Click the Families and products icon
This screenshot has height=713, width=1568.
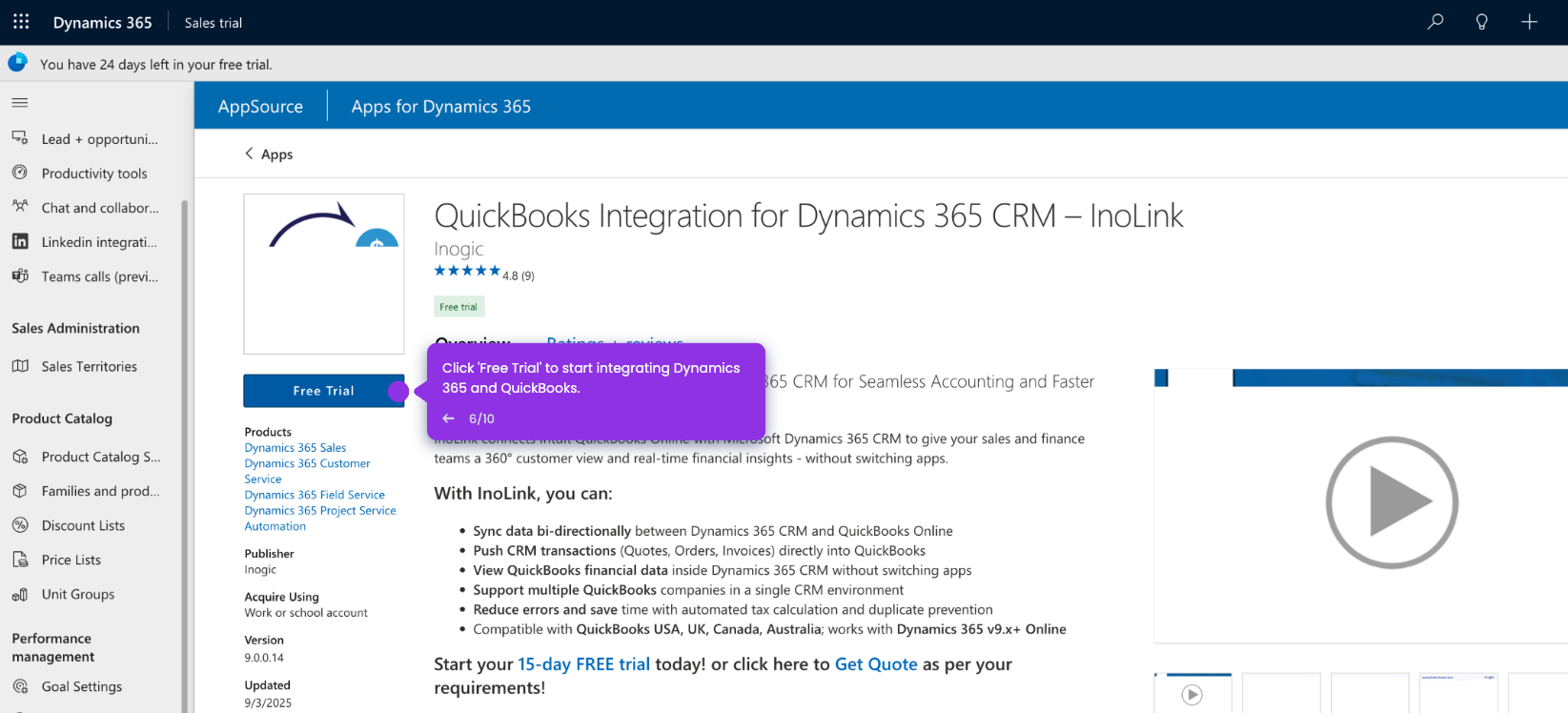[20, 491]
